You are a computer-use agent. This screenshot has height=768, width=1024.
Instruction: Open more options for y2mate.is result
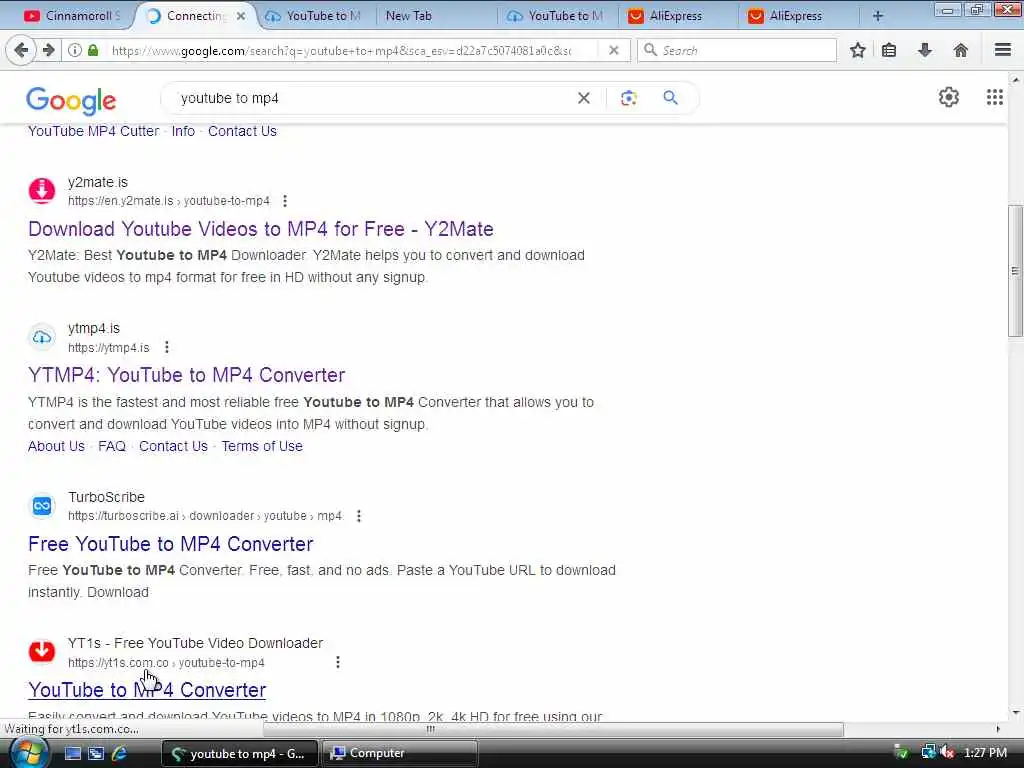click(x=285, y=201)
